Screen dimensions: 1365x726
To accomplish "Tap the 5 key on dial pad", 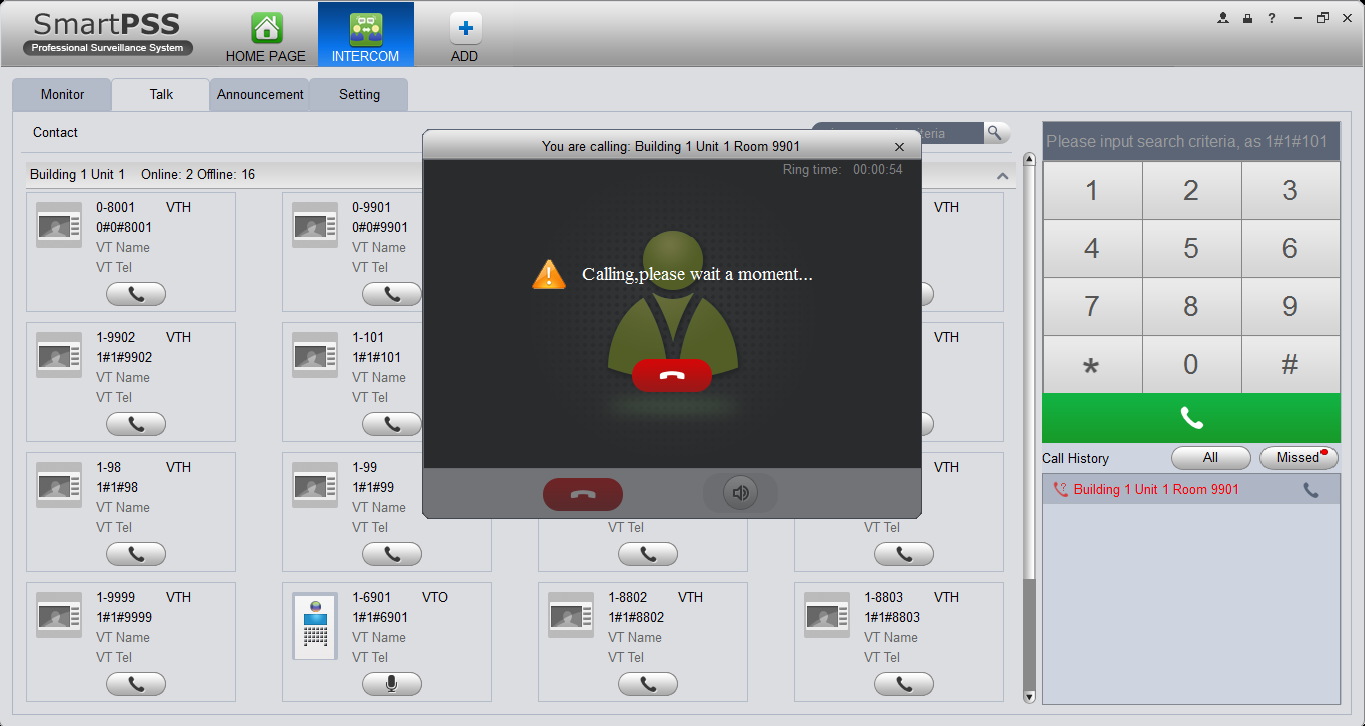I will tap(1191, 248).
